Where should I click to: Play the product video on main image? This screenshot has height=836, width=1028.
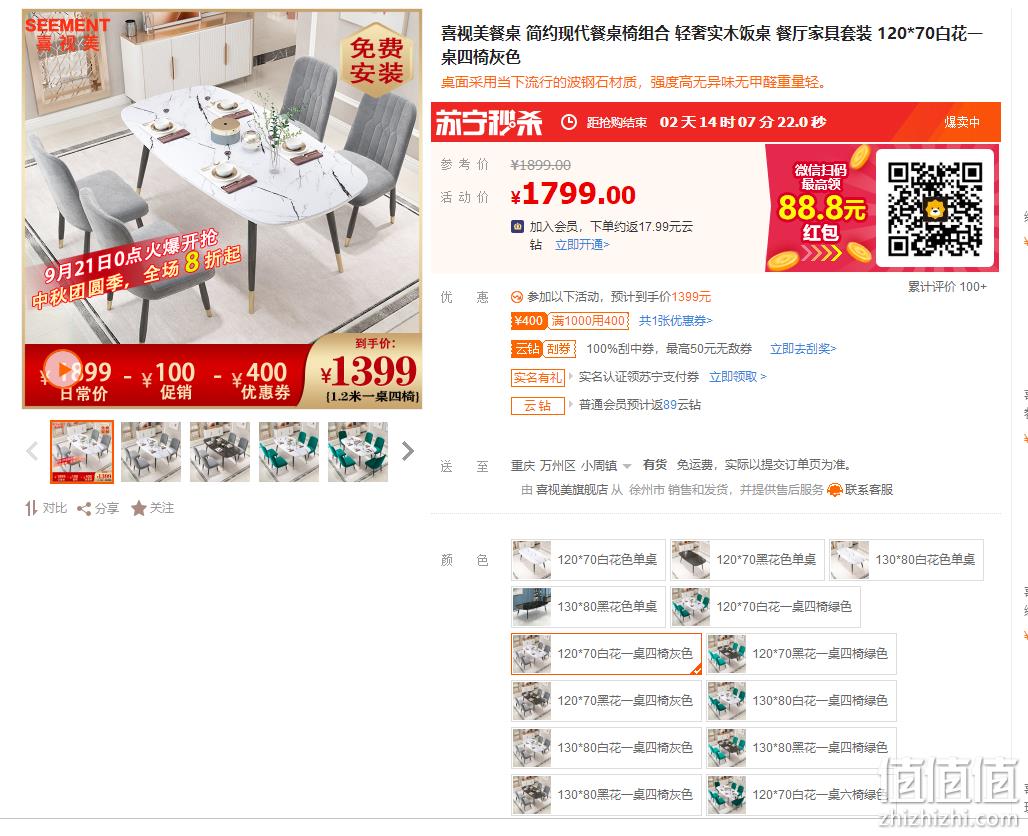(x=63, y=370)
